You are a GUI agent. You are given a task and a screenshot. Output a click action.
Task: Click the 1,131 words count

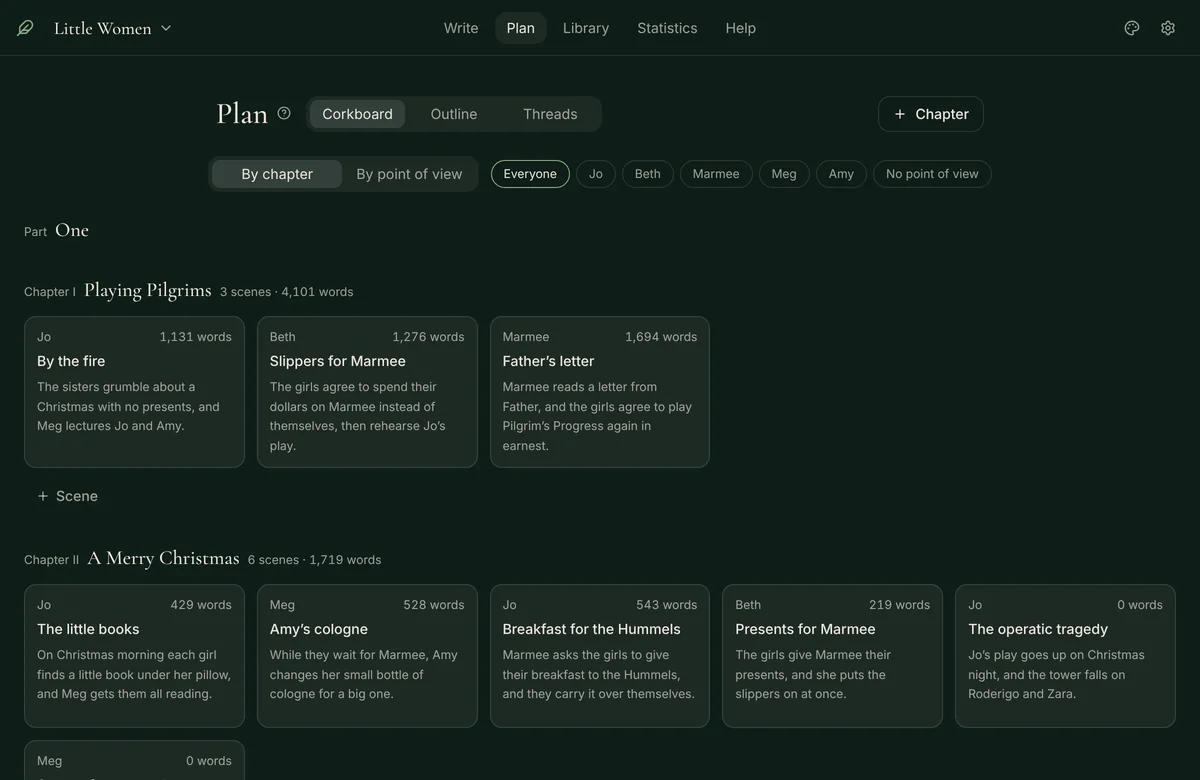(x=195, y=337)
